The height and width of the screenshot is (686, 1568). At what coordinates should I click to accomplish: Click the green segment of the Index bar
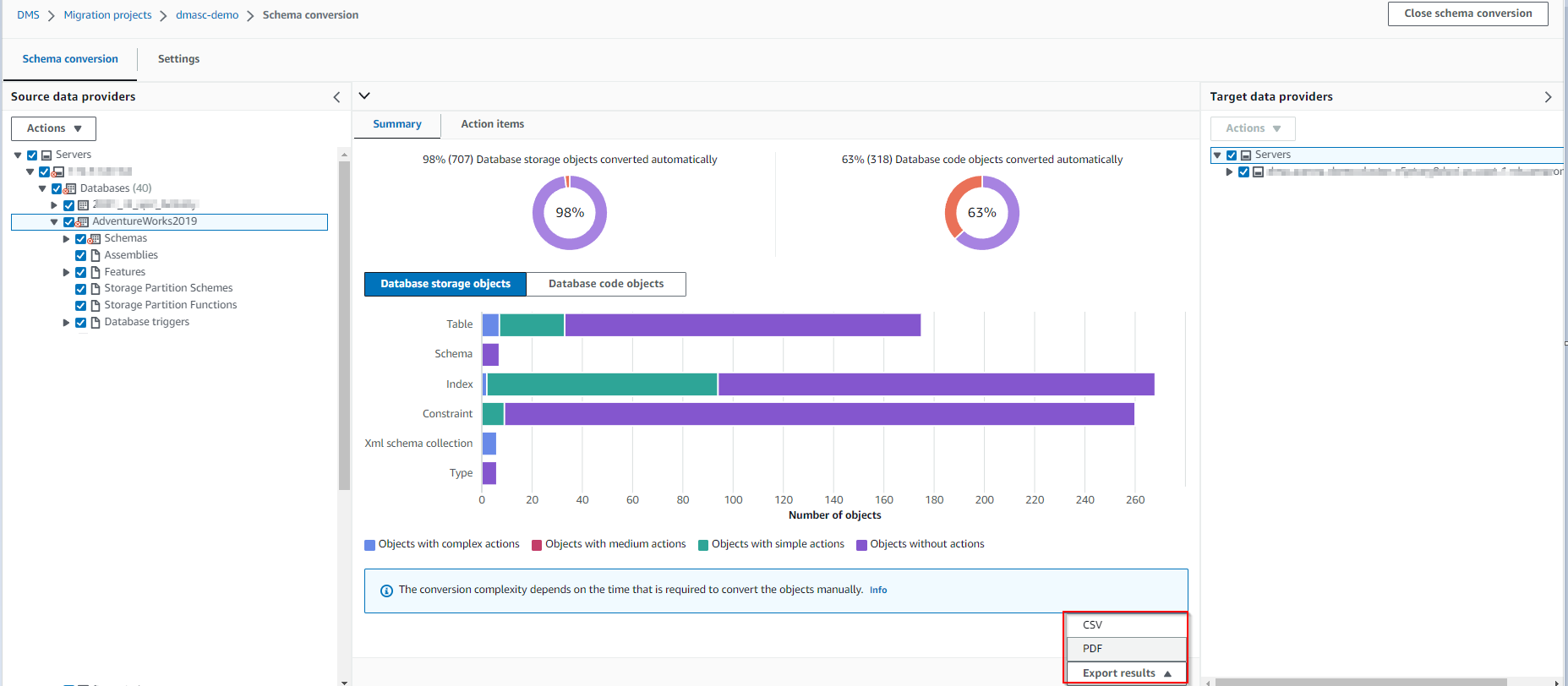tap(602, 384)
